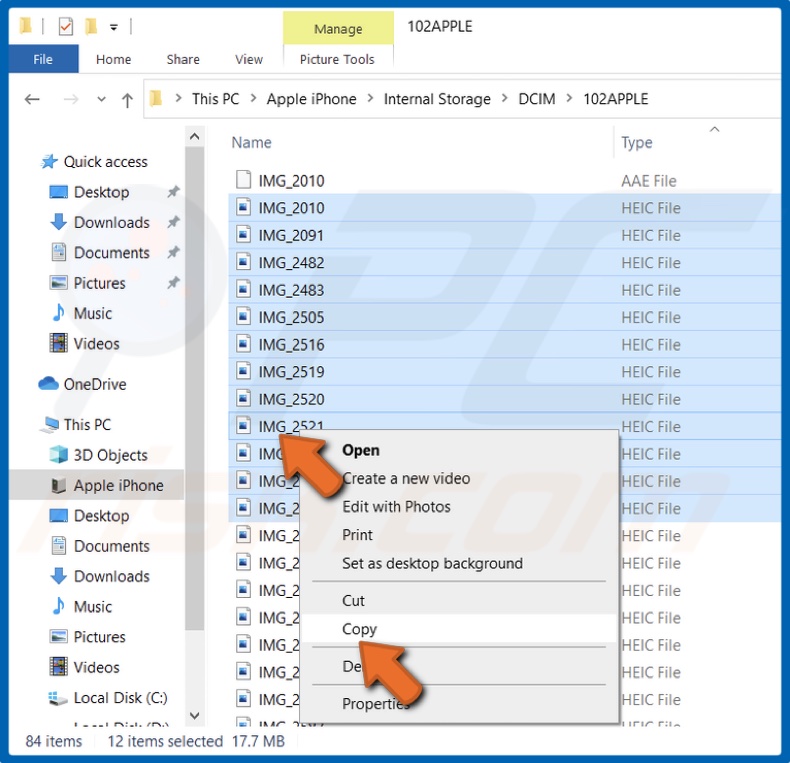Go back with the Back arrow
This screenshot has width=790, height=763.
pyautogui.click(x=32, y=99)
